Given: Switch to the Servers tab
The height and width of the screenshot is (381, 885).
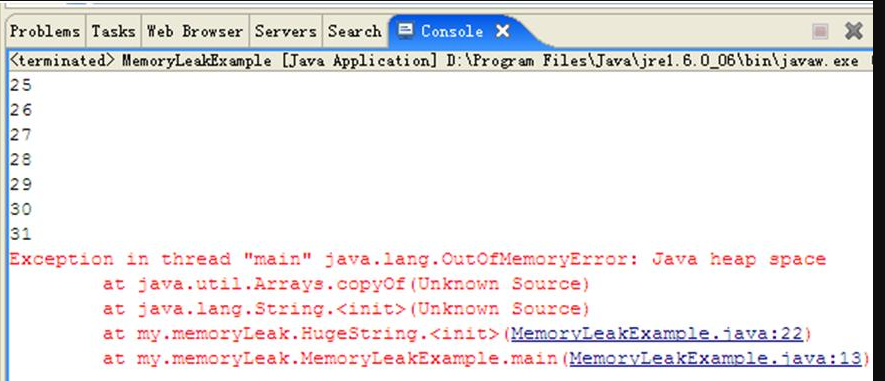Looking at the screenshot, I should [x=286, y=32].
